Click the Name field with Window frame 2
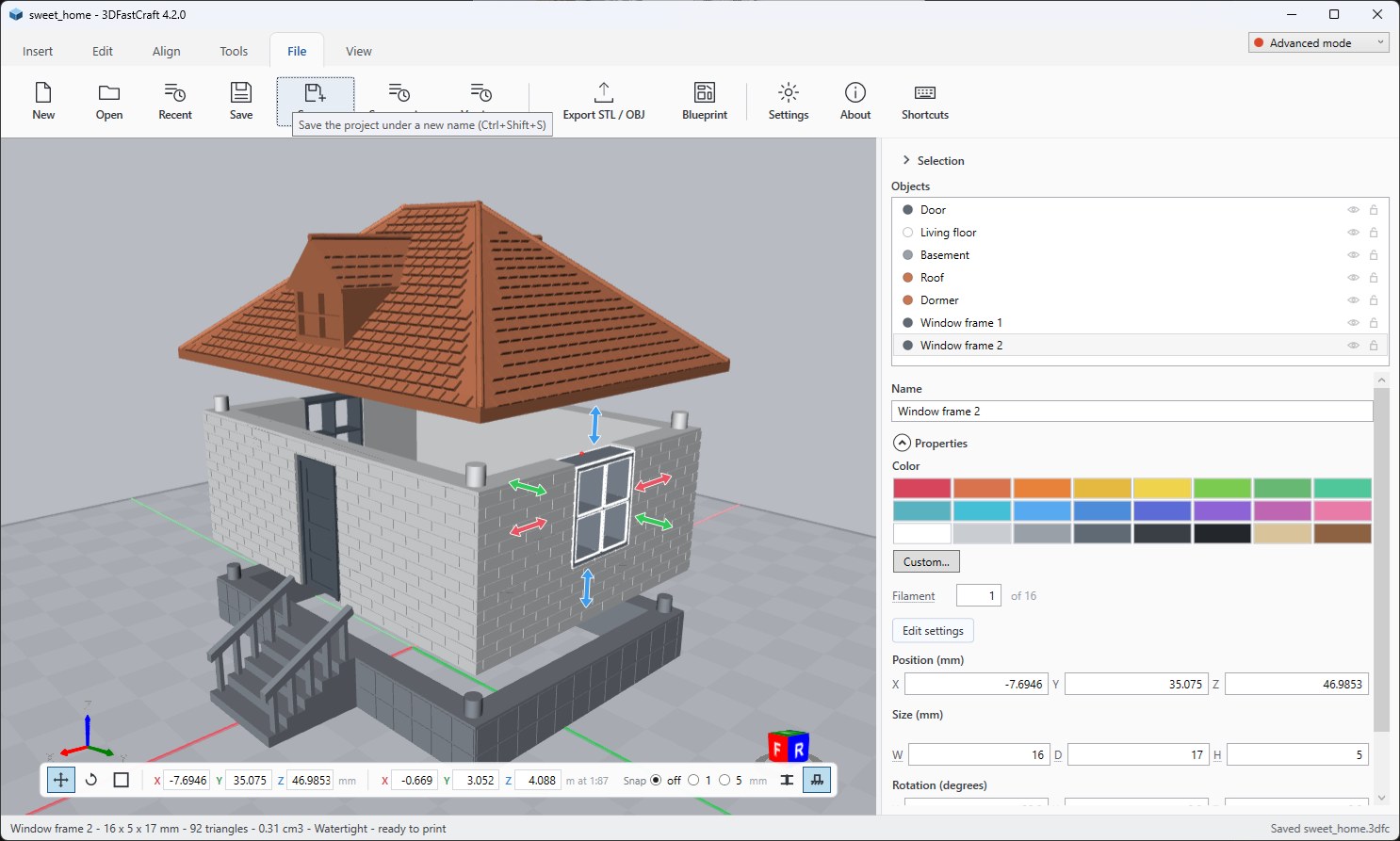 point(1132,412)
